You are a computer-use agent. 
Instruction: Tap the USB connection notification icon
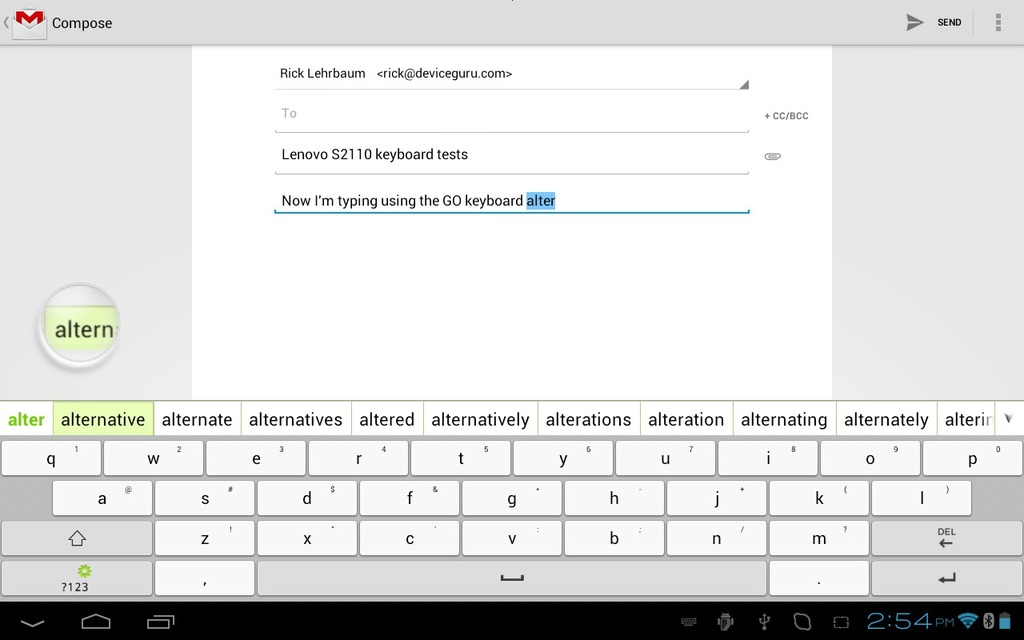(x=764, y=622)
